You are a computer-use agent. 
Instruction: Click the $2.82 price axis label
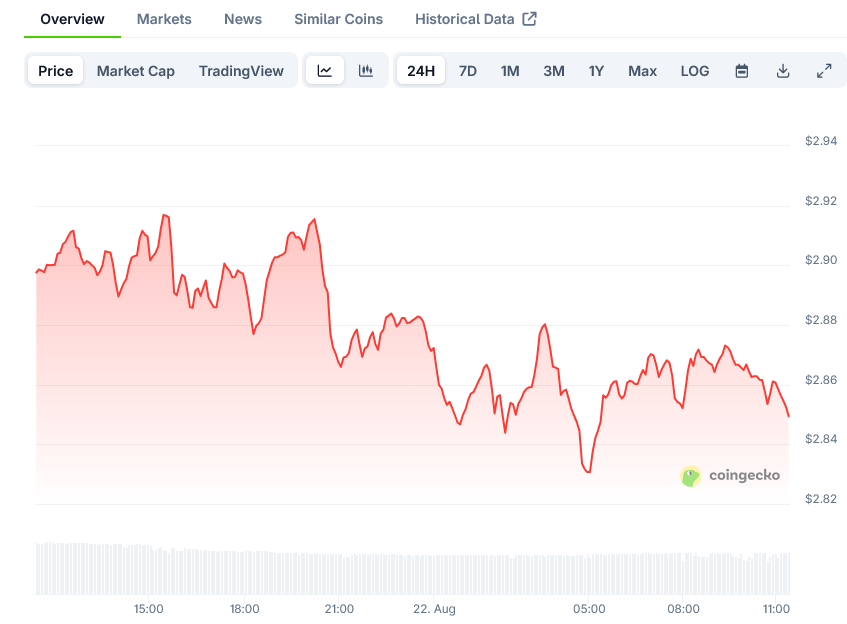[x=821, y=499]
